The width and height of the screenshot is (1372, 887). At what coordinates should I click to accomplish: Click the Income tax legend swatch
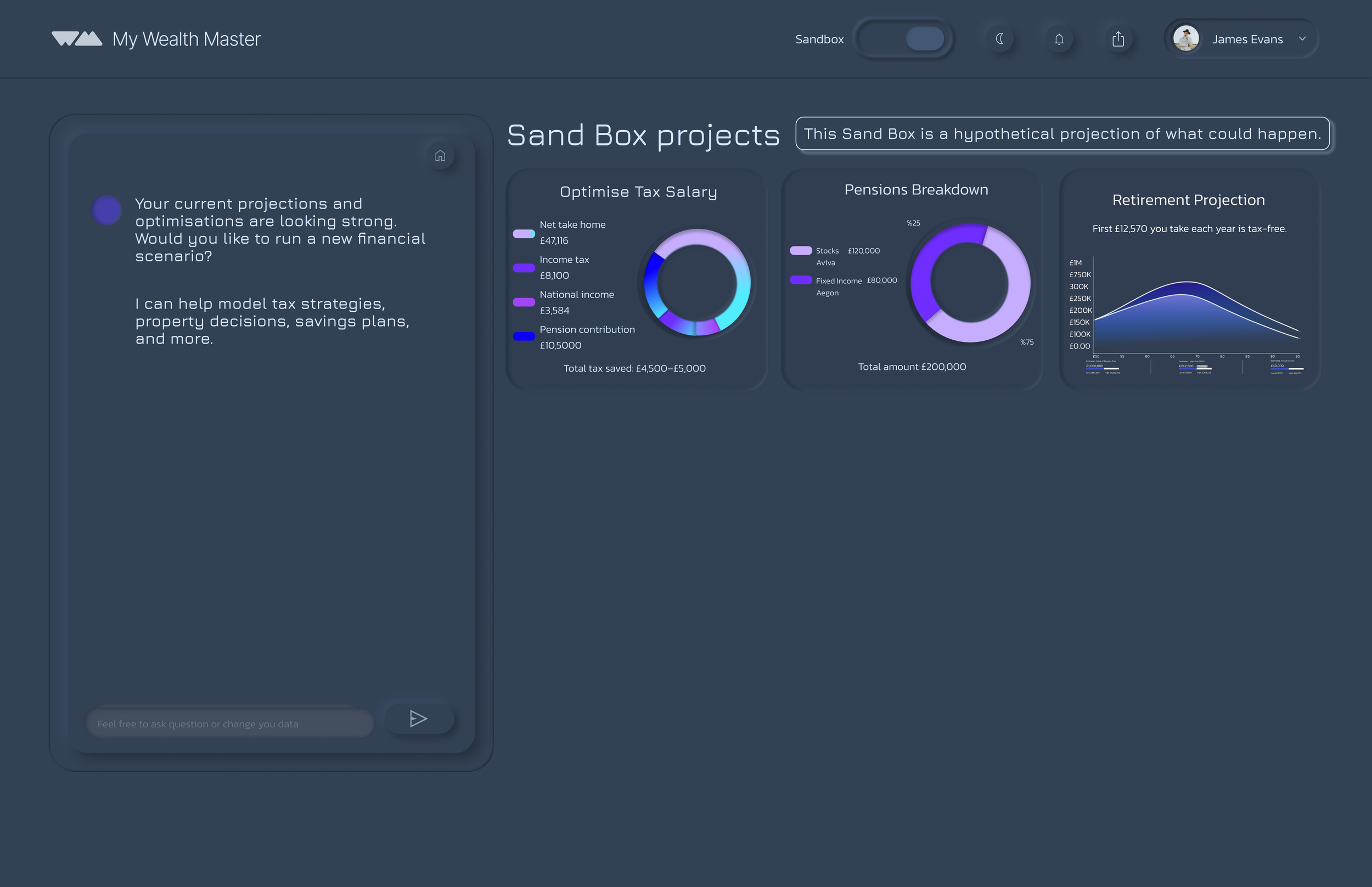coord(524,268)
